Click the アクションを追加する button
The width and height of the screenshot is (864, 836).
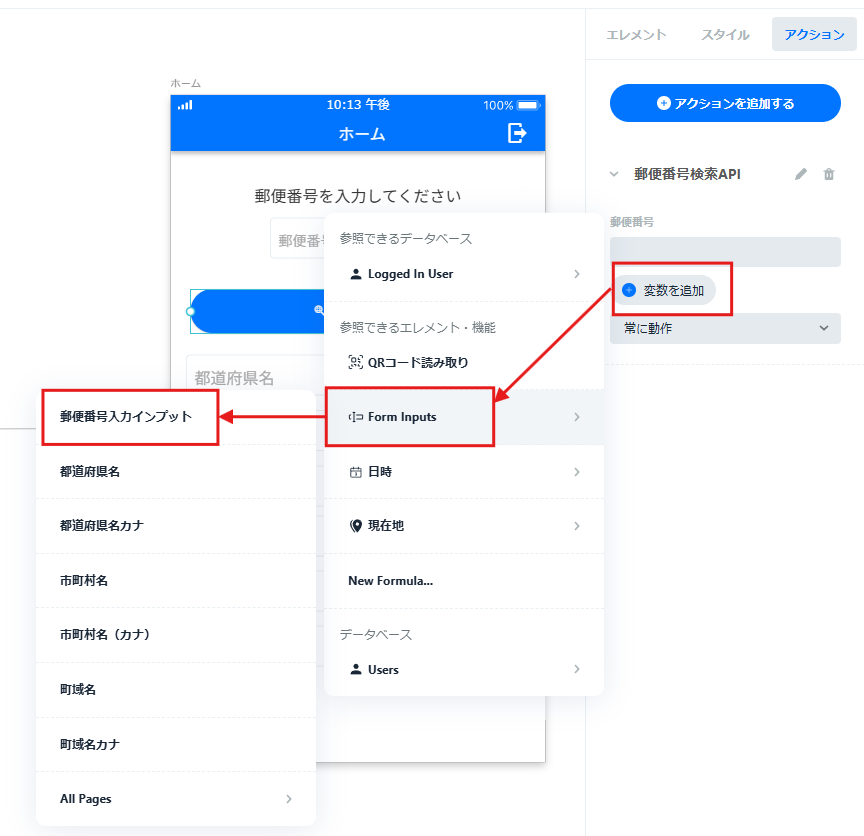[725, 103]
